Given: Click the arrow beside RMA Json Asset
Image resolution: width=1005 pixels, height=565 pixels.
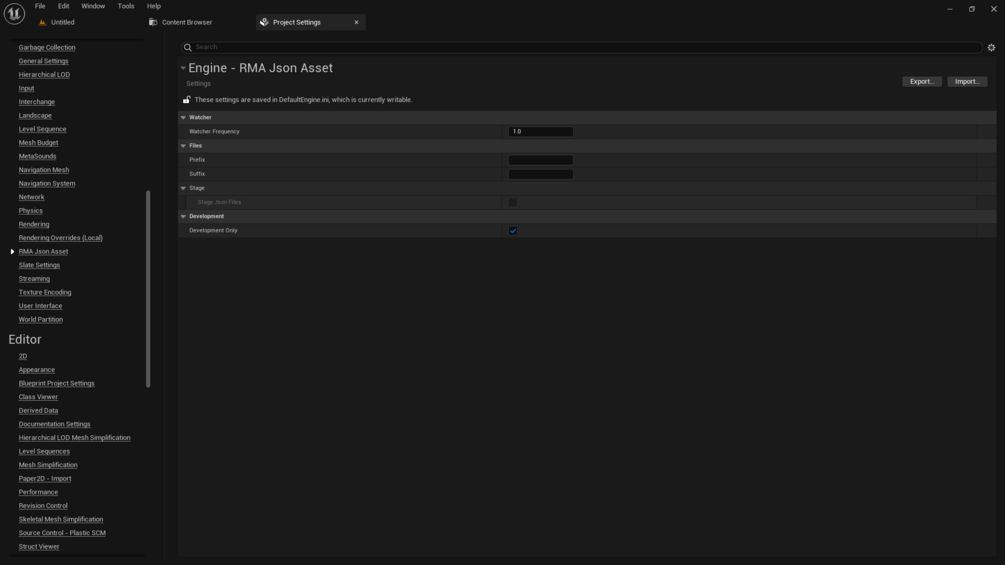Looking at the screenshot, I should point(12,252).
